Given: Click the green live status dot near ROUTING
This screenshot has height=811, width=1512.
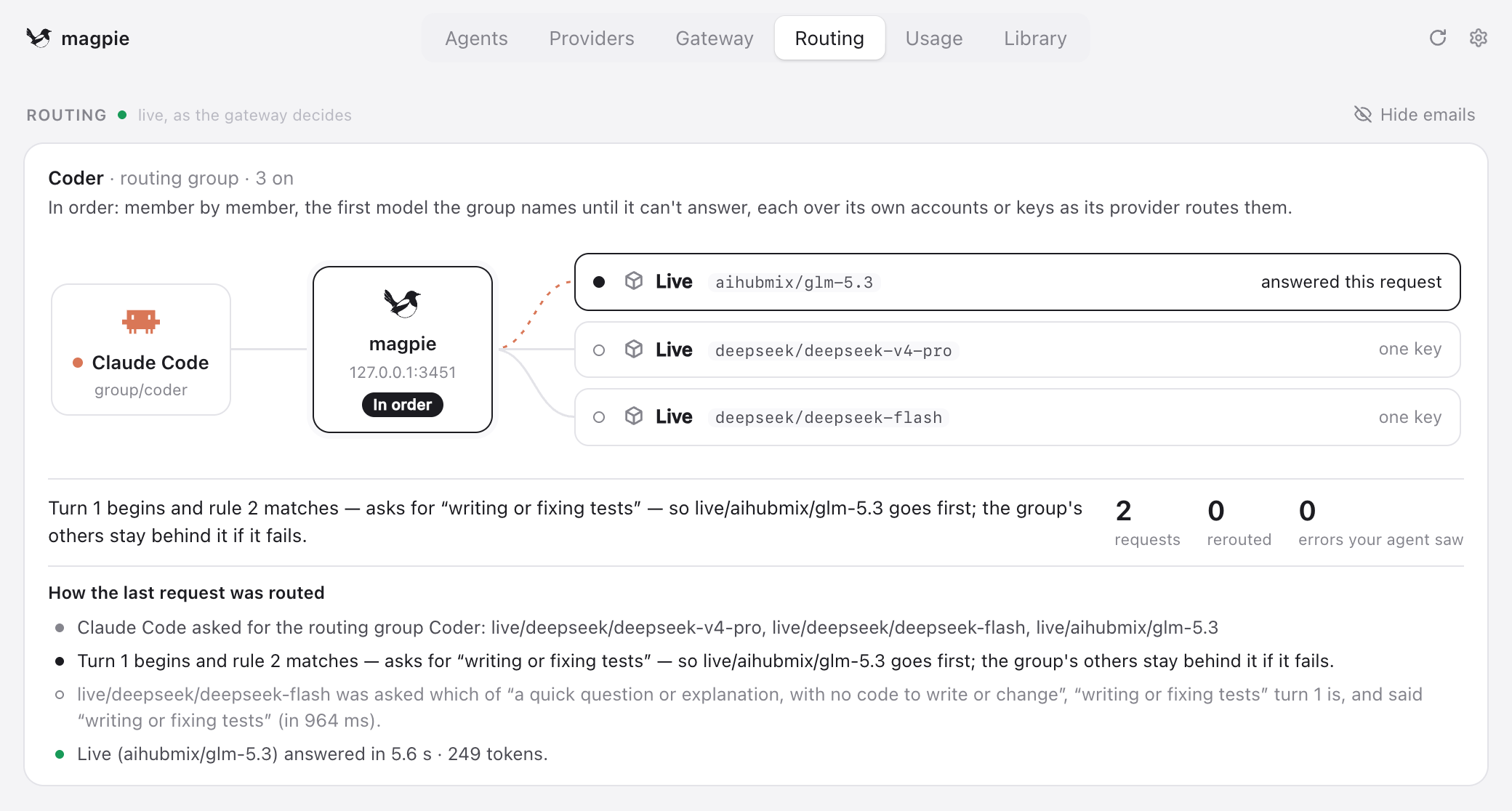Looking at the screenshot, I should (122, 115).
